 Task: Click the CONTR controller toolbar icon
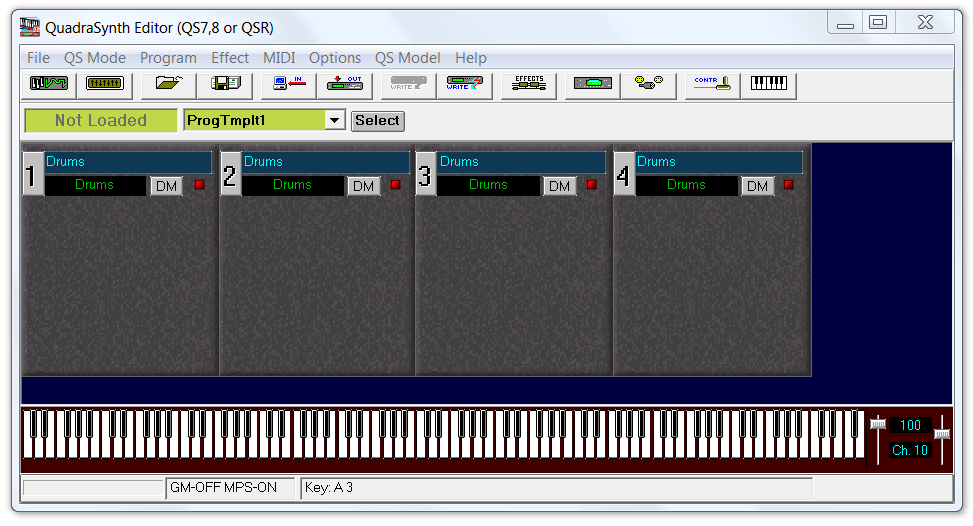click(711, 85)
